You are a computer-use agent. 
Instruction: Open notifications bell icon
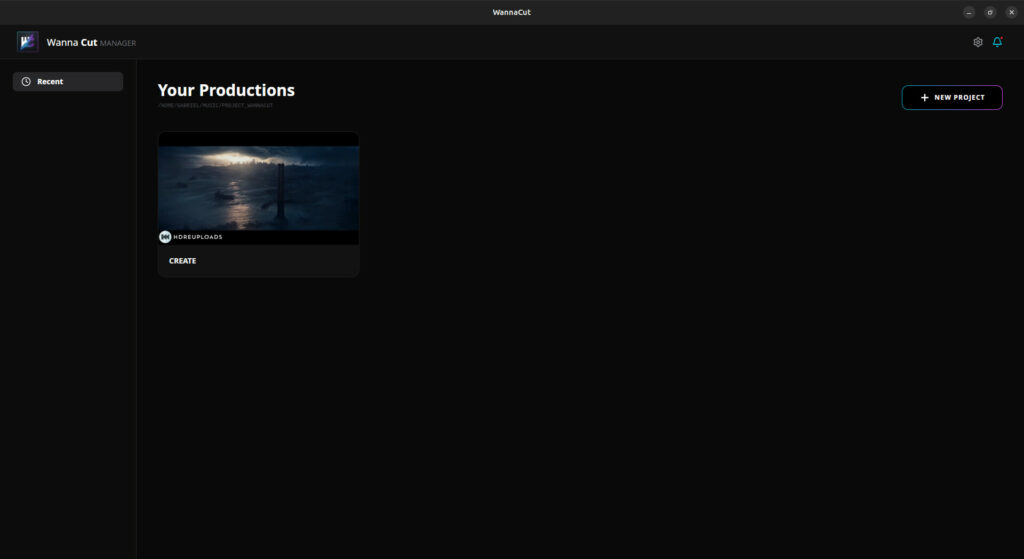[x=997, y=42]
